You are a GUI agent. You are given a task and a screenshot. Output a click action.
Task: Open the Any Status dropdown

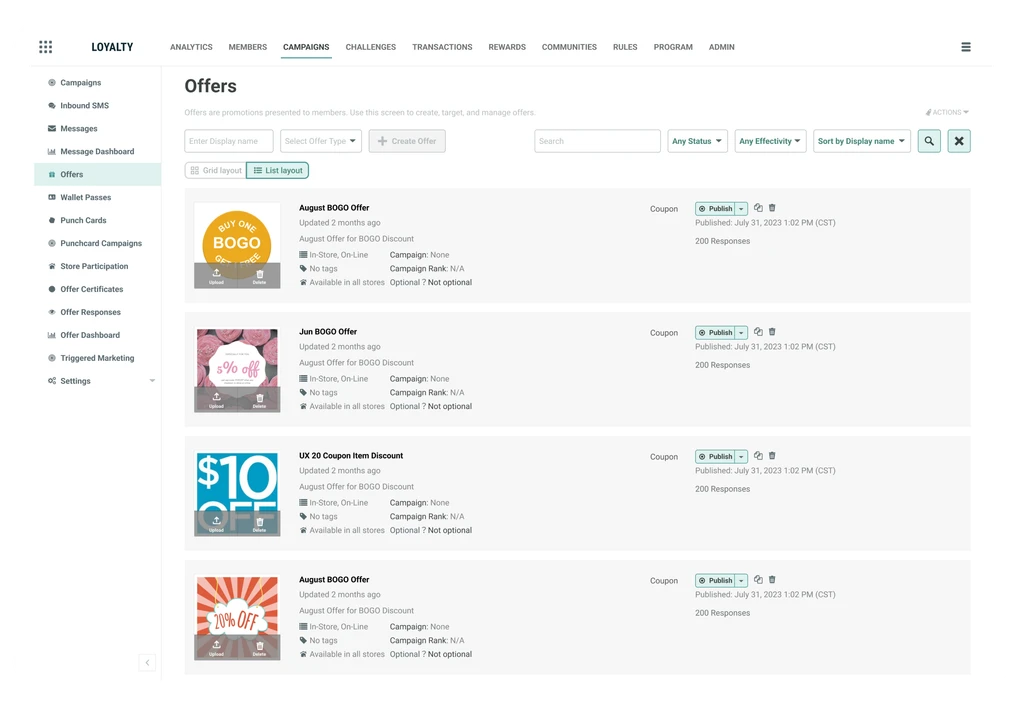click(697, 141)
